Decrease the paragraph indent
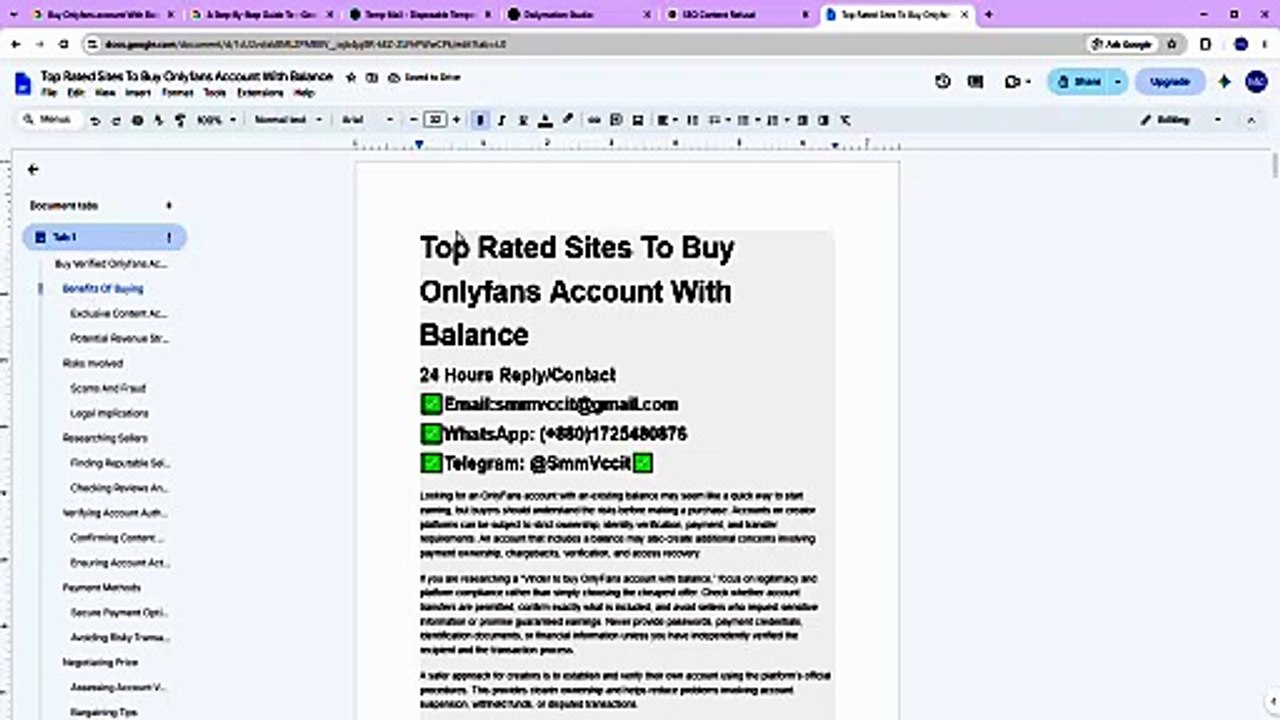The image size is (1280, 720). [x=803, y=120]
